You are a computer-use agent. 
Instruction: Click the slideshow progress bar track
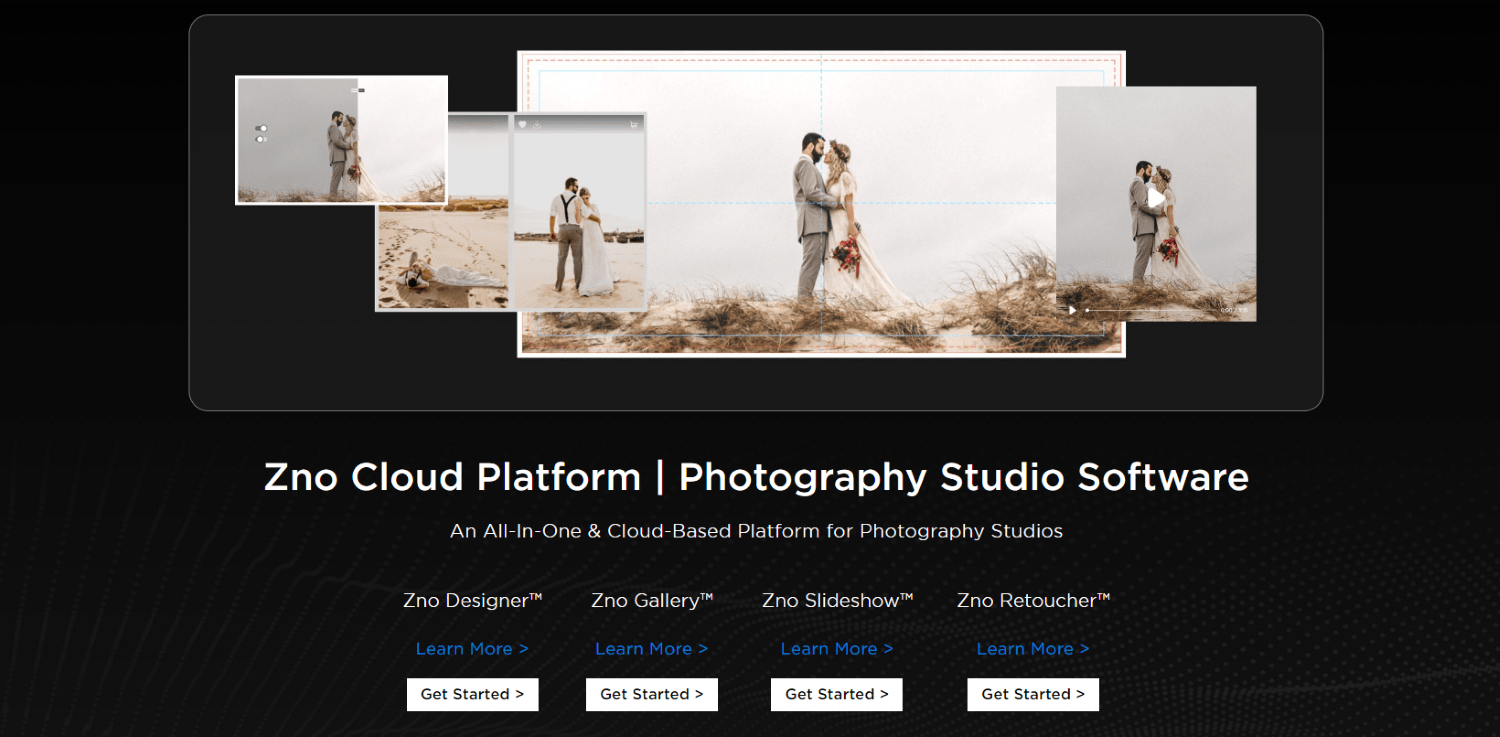tap(1150, 310)
